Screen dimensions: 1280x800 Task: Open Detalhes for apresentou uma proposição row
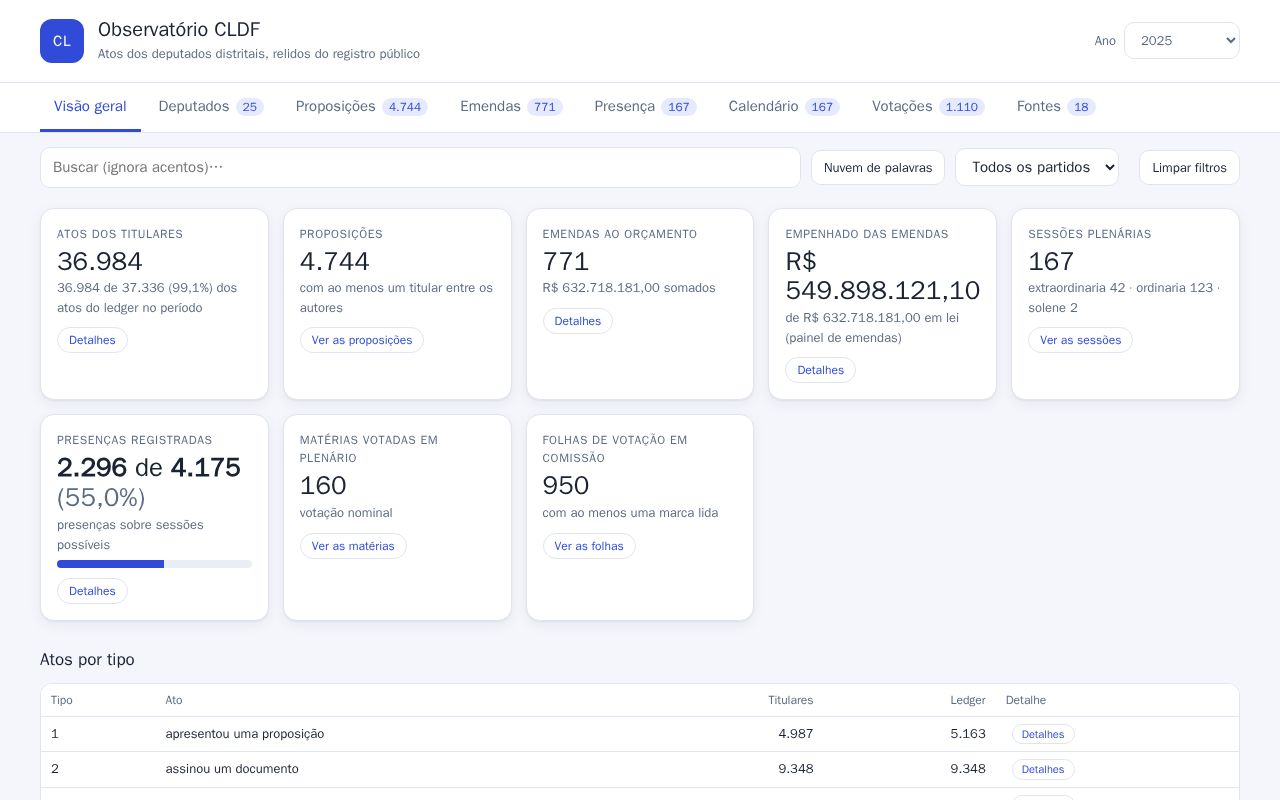pyautogui.click(x=1043, y=734)
